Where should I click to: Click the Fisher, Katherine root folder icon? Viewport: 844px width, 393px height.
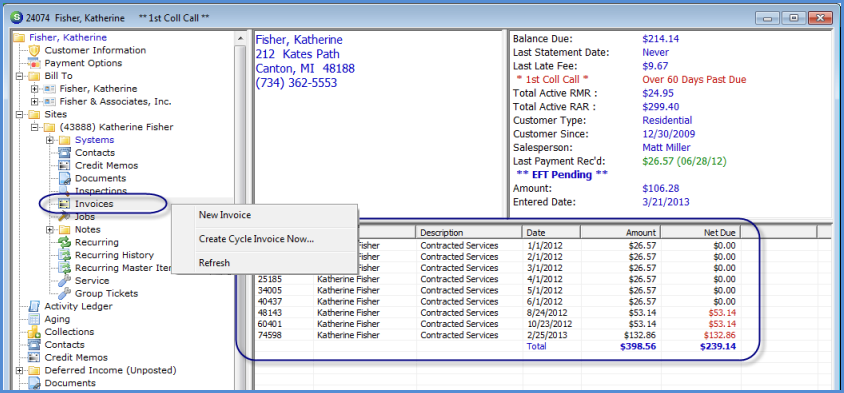coord(19,38)
